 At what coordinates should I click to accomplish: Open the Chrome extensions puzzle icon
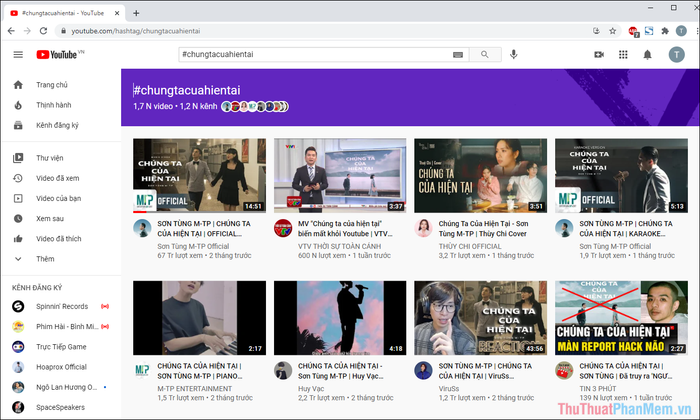point(665,31)
